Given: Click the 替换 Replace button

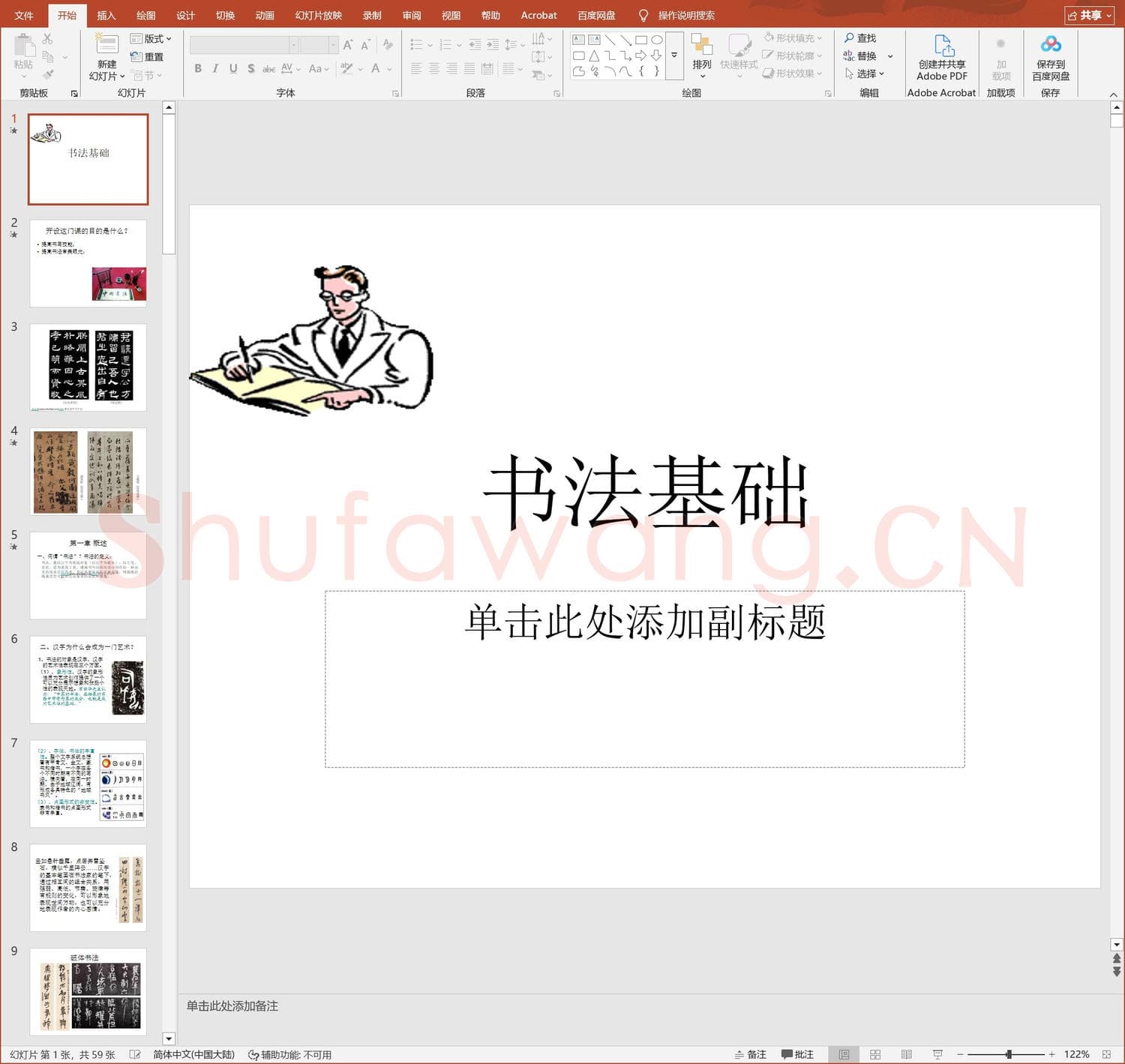Looking at the screenshot, I should point(860,56).
